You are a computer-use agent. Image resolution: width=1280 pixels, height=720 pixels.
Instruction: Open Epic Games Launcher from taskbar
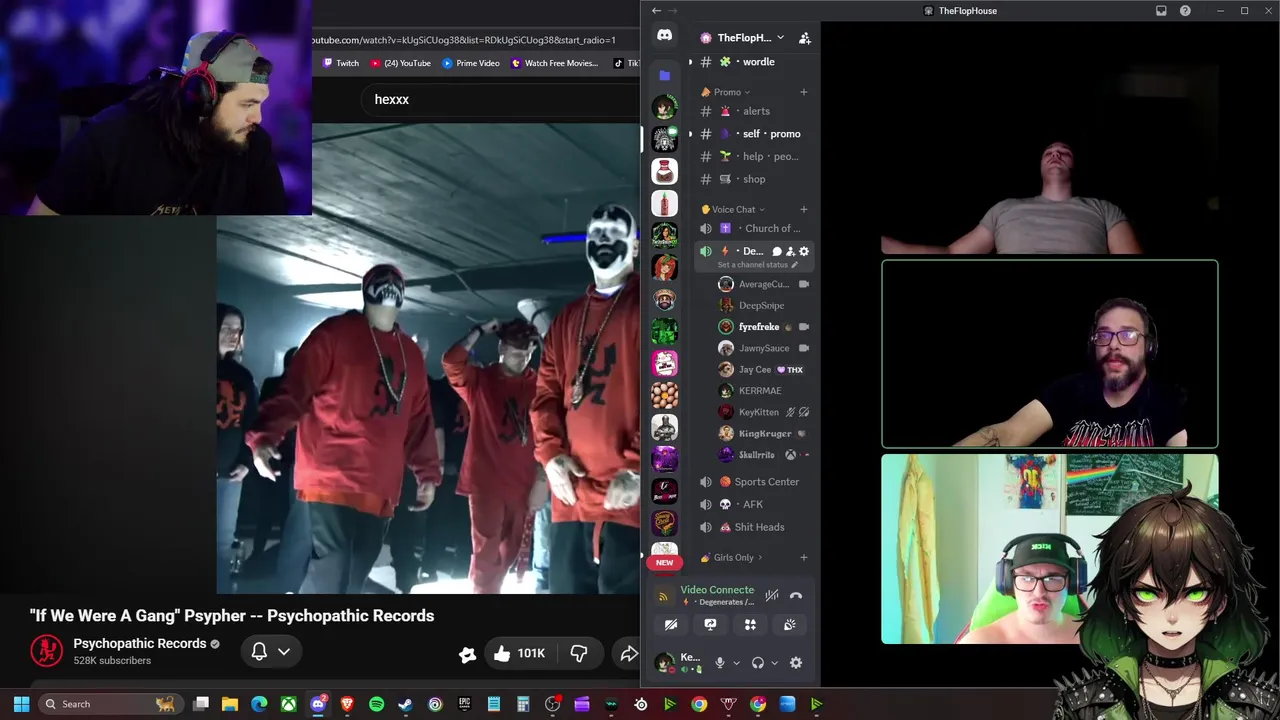(464, 704)
